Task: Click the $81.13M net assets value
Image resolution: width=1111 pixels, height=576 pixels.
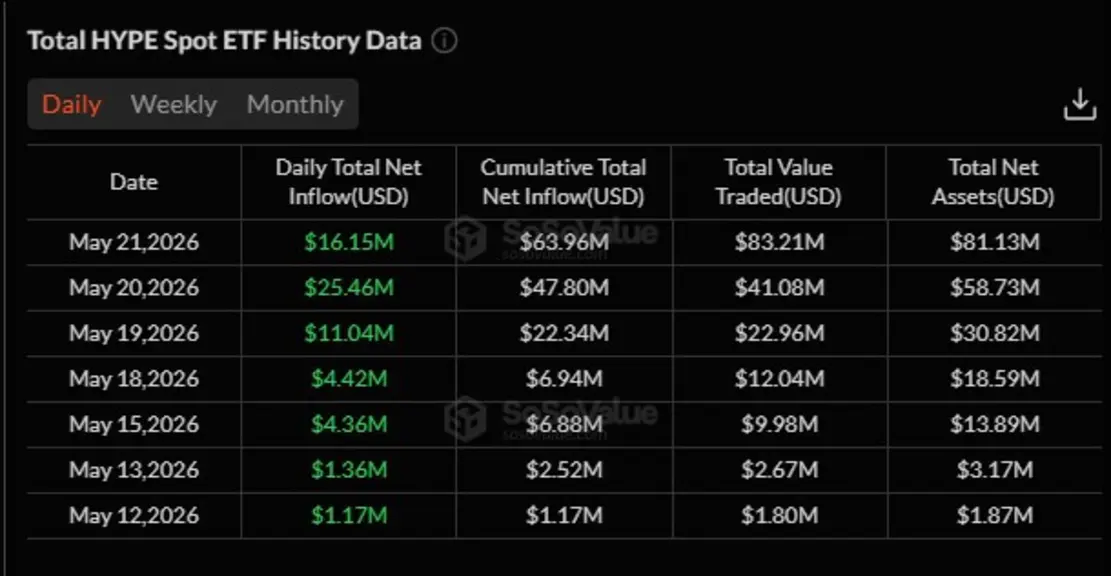Action: 995,242
